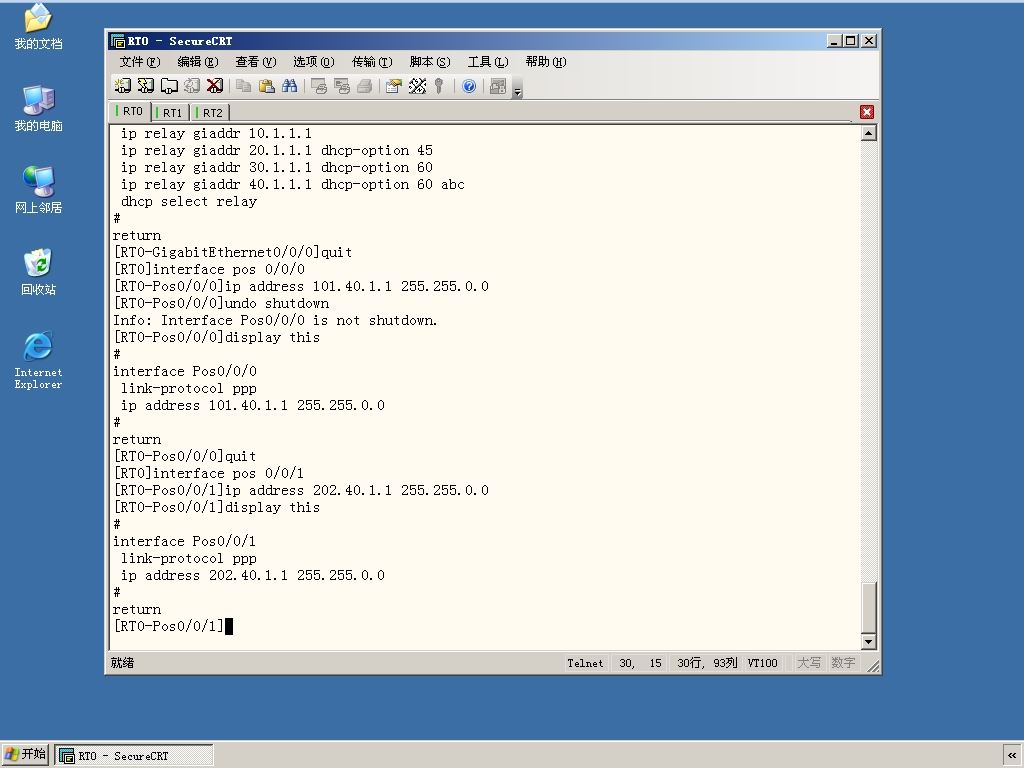
Task: Click the Connect in Tab icon
Action: 169,86
